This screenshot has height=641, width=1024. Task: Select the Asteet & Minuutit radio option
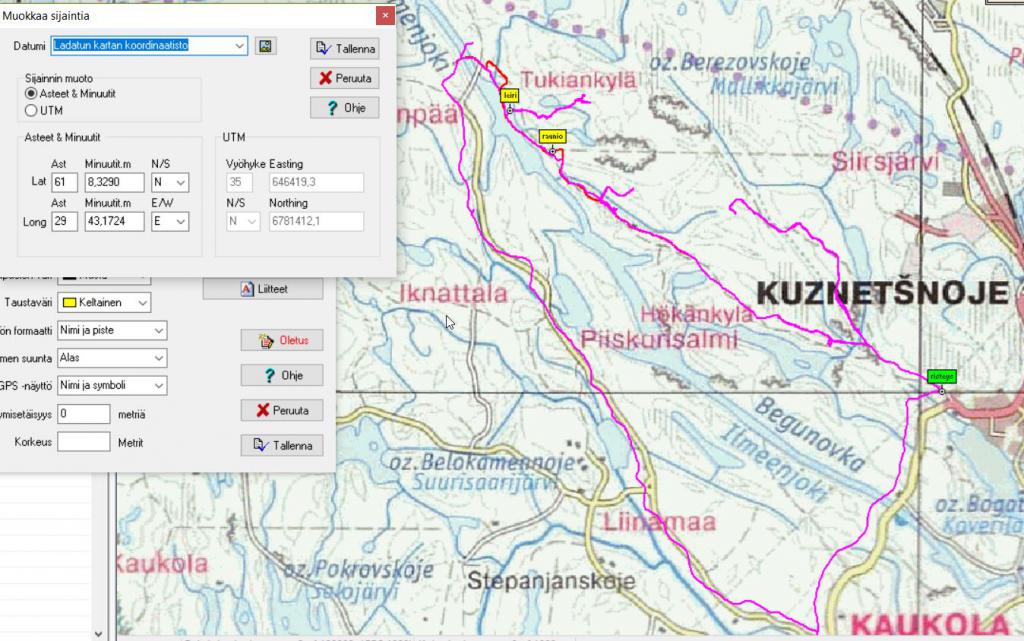click(31, 93)
